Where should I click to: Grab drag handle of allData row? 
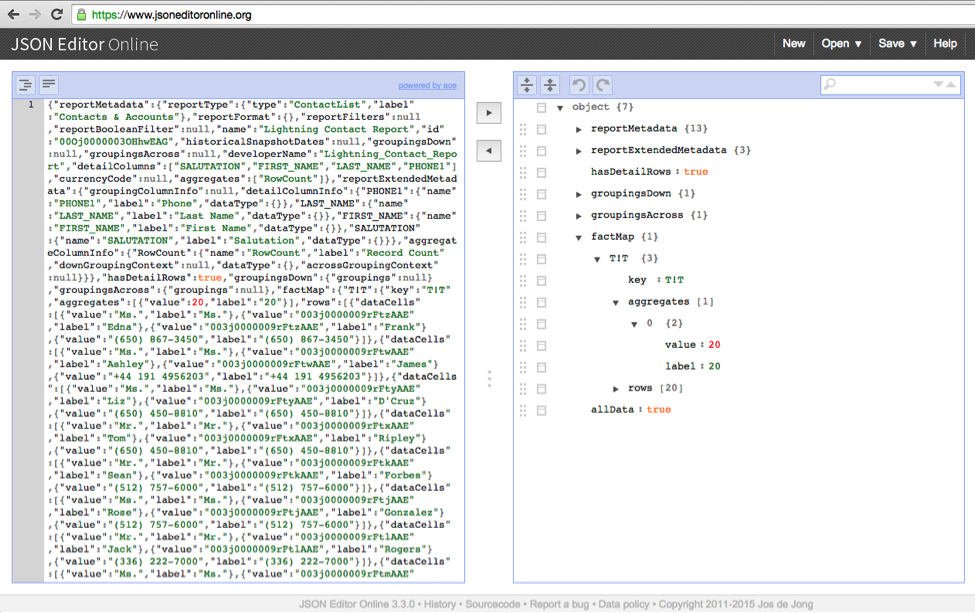(x=523, y=410)
